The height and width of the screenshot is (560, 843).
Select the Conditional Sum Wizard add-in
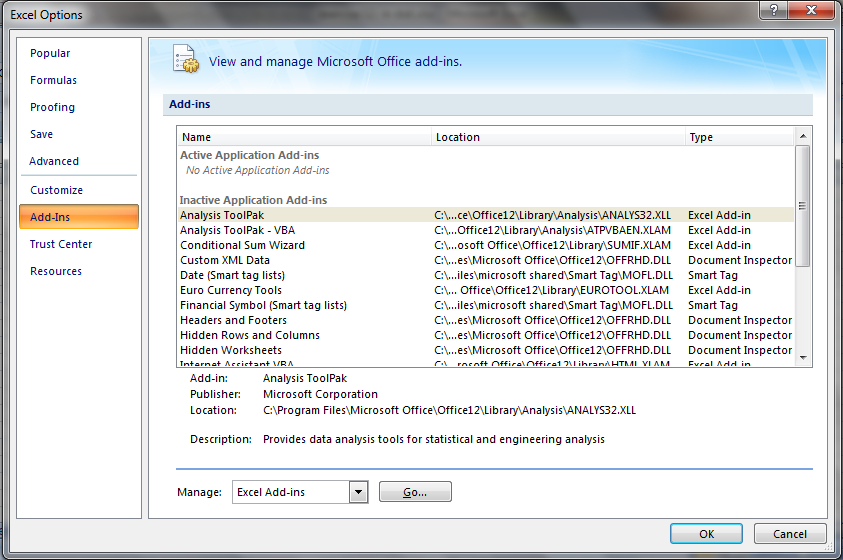point(486,245)
